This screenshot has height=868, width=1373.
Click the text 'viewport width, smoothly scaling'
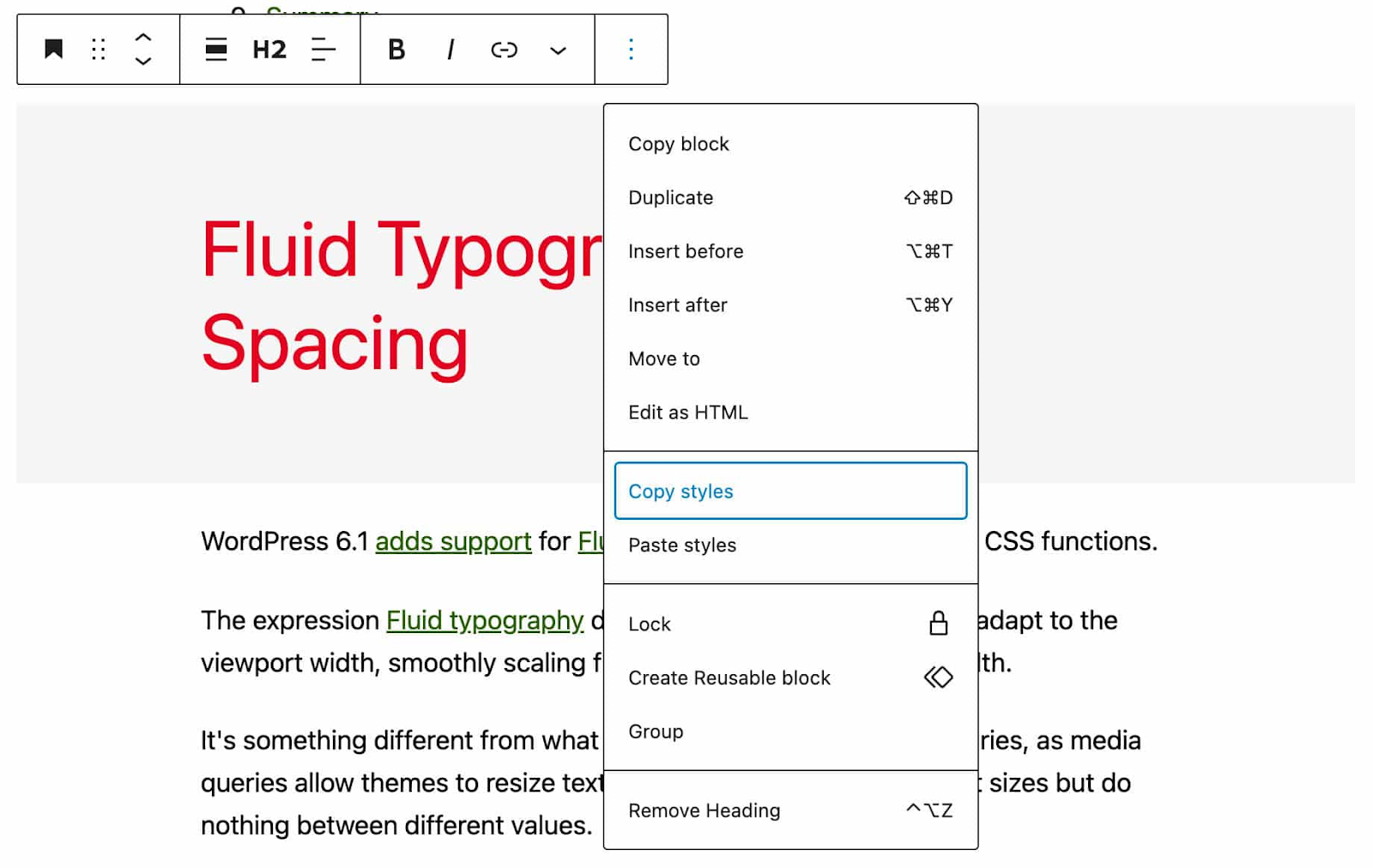click(393, 663)
